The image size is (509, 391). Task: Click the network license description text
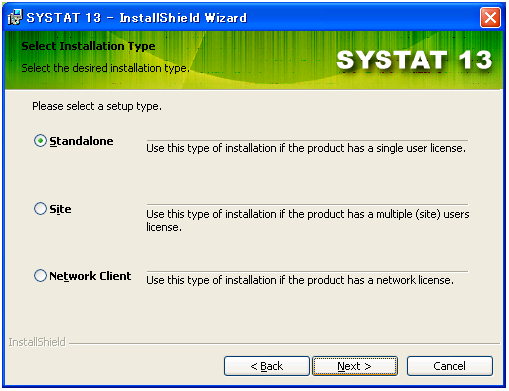pyautogui.click(x=300, y=280)
